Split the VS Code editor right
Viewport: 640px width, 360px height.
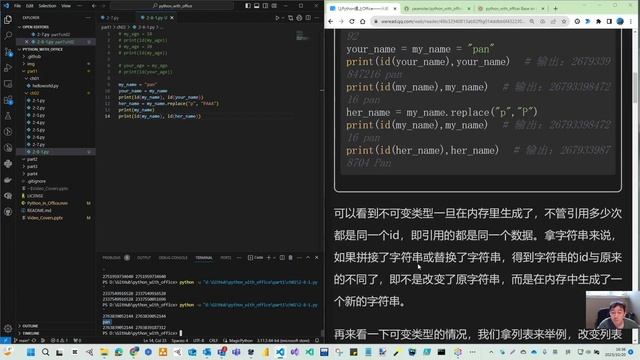tap(308, 18)
